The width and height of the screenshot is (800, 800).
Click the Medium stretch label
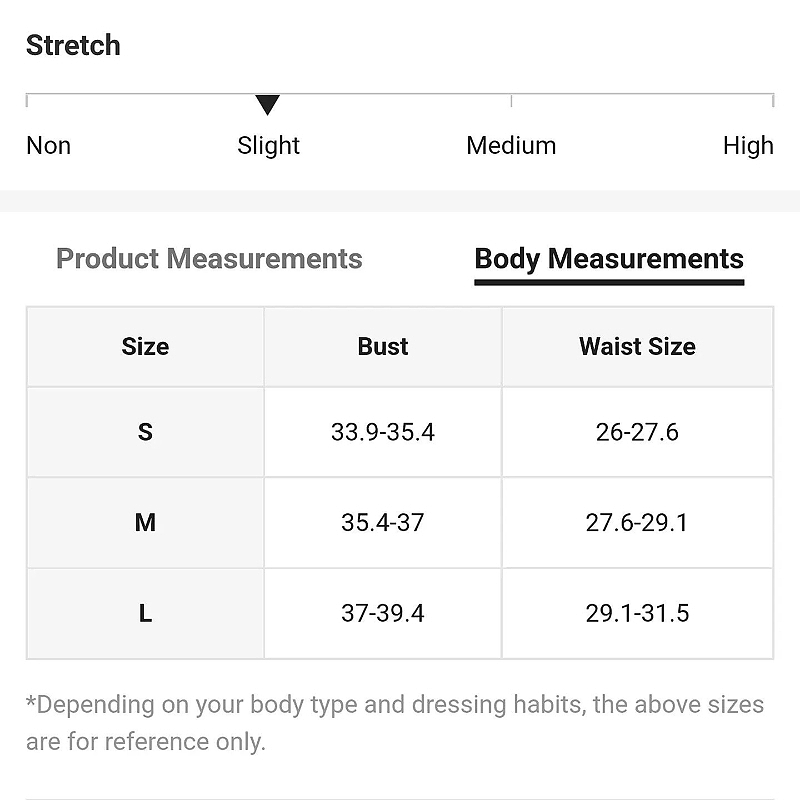coord(511,145)
